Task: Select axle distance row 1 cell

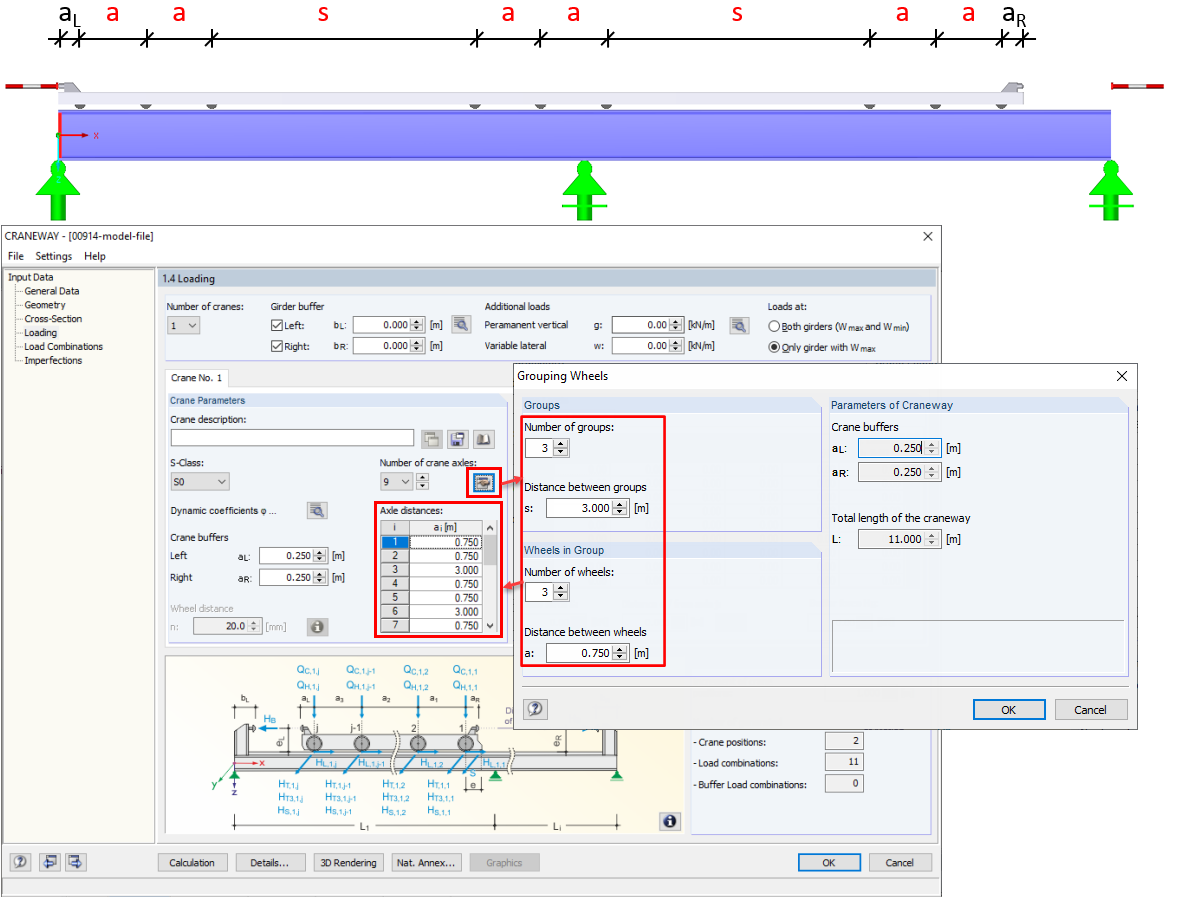Action: pos(447,542)
